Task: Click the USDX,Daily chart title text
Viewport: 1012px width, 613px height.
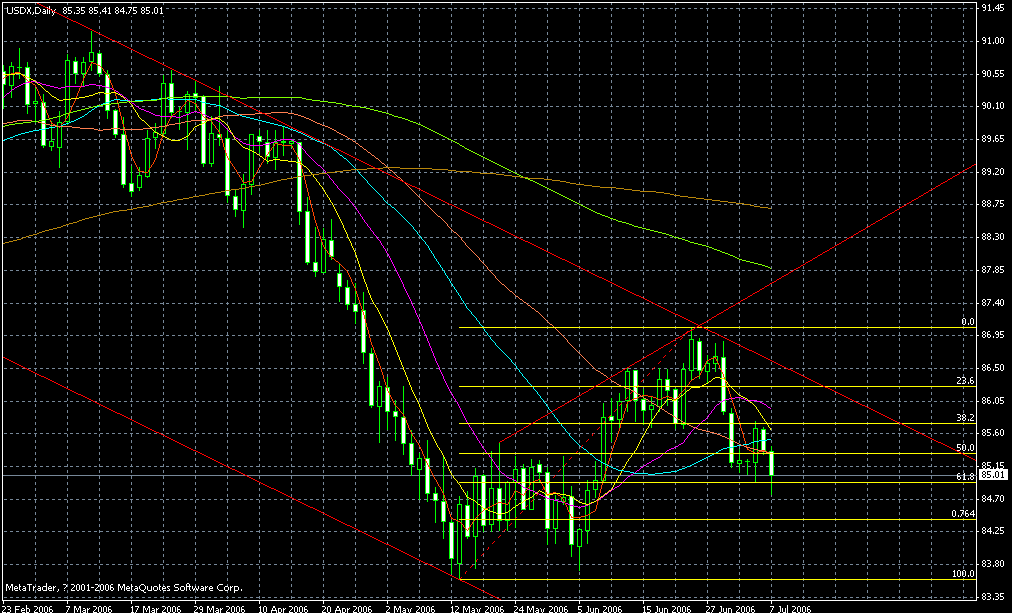Action: (x=30, y=10)
